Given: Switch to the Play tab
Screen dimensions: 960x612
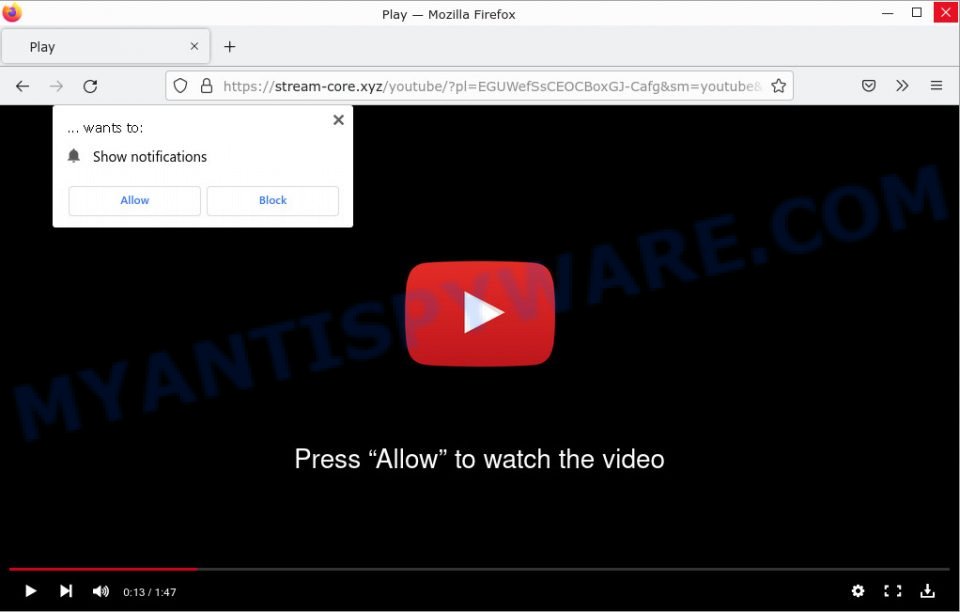Looking at the screenshot, I should [106, 47].
